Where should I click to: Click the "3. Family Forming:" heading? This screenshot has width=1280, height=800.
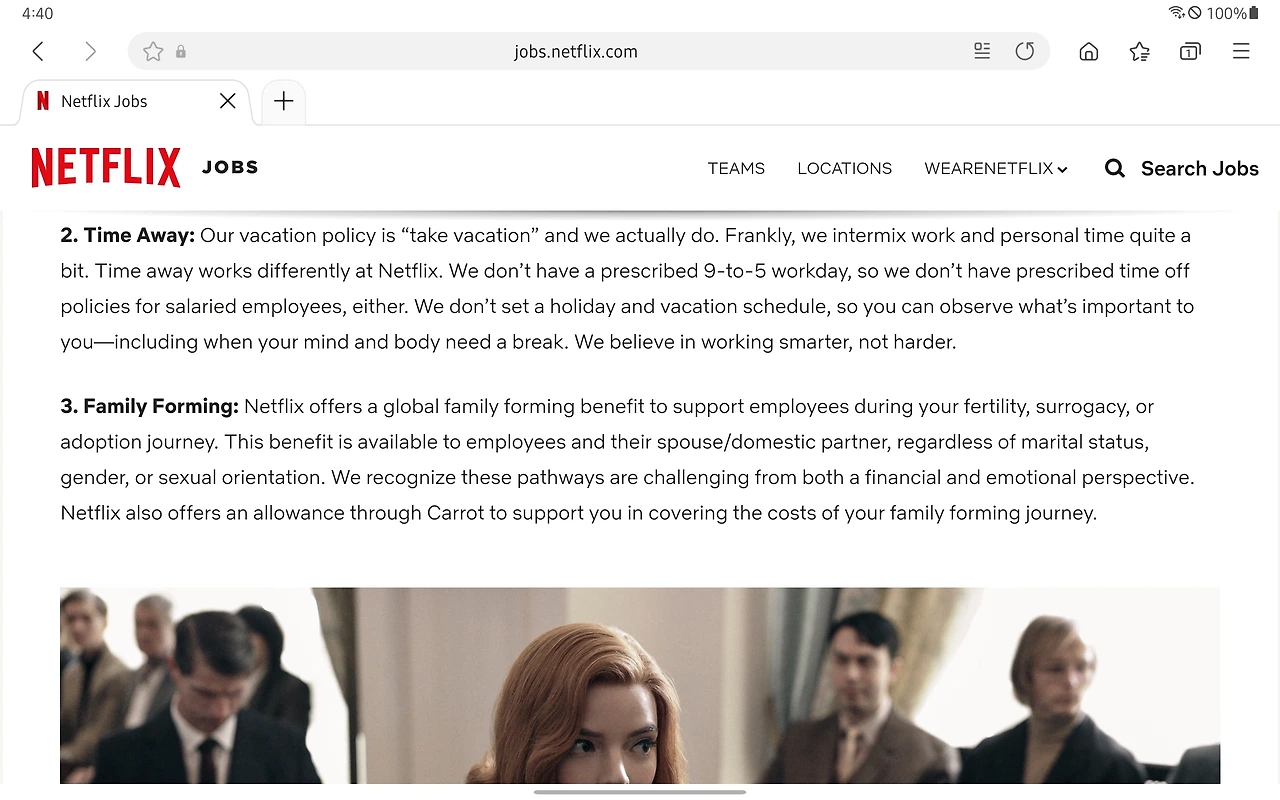click(150, 406)
